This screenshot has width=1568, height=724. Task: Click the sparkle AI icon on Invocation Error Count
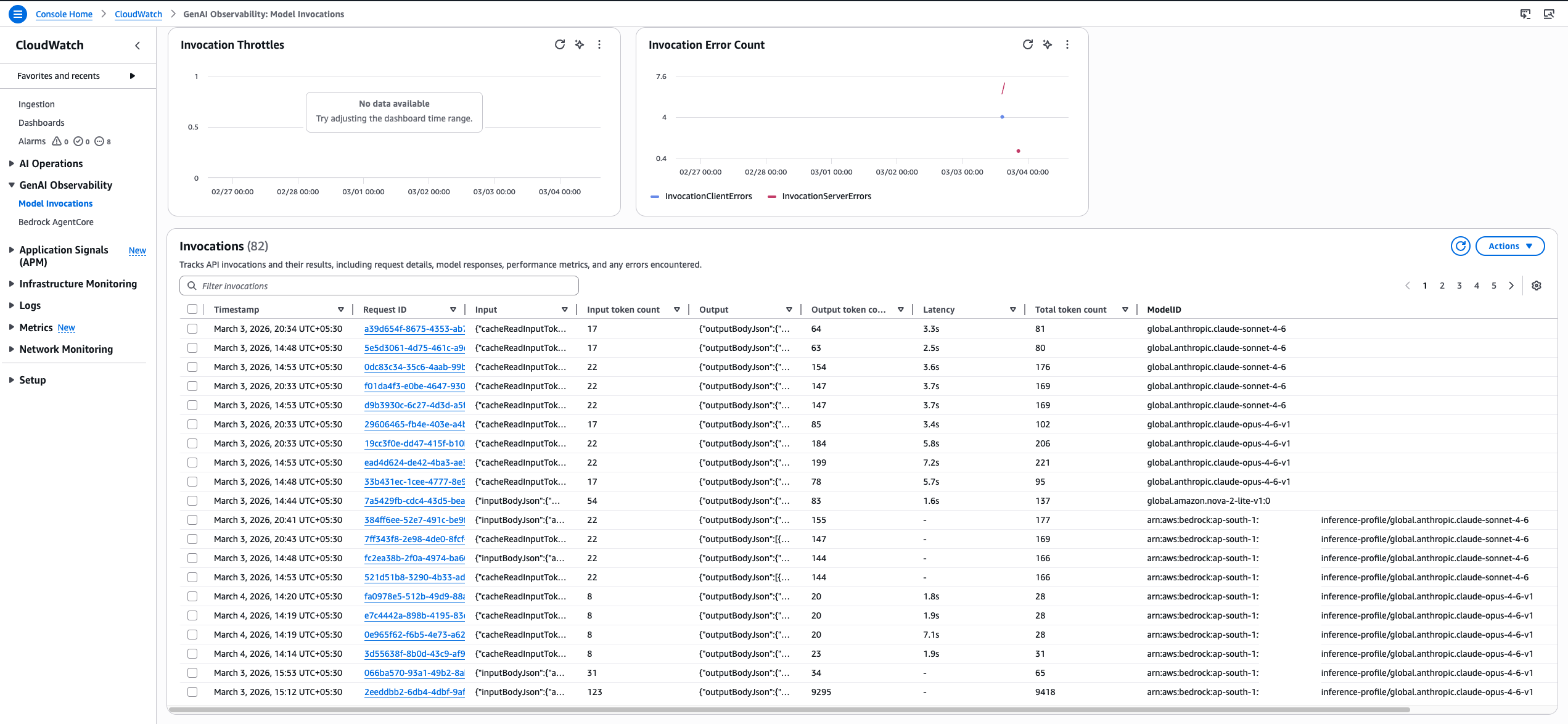pyautogui.click(x=1047, y=44)
